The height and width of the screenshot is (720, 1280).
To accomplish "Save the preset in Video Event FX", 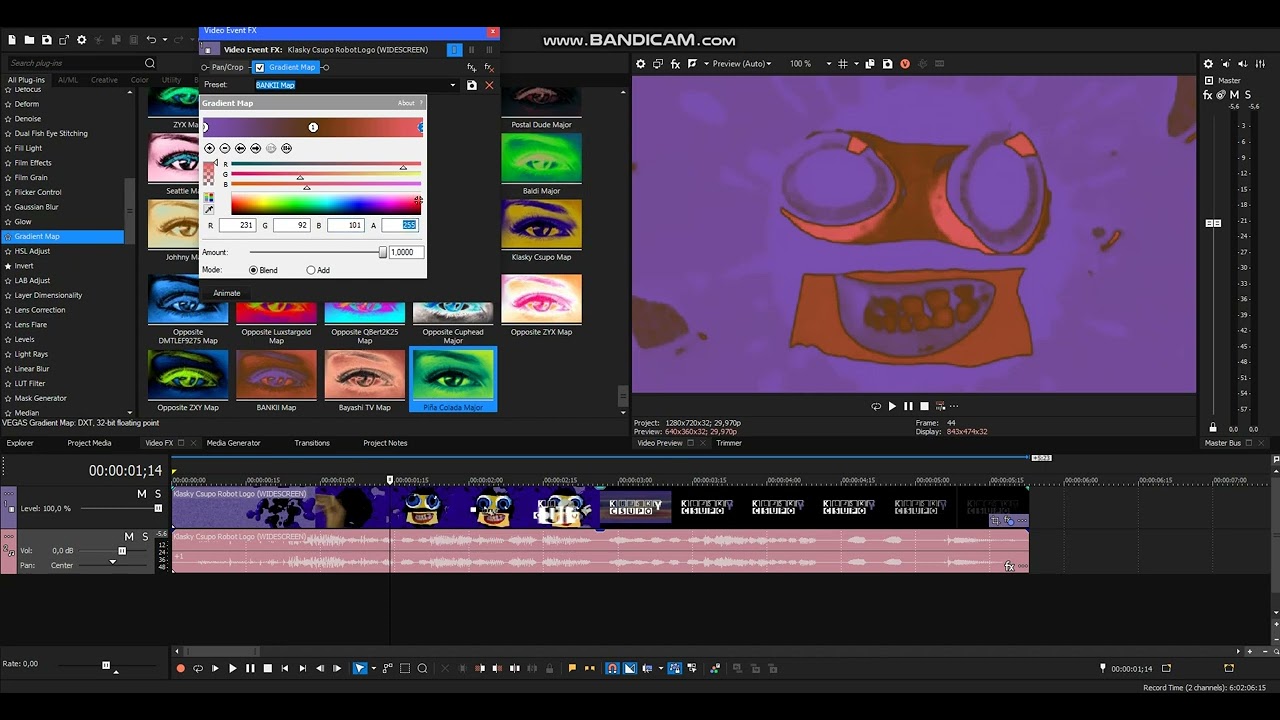I will [x=472, y=85].
